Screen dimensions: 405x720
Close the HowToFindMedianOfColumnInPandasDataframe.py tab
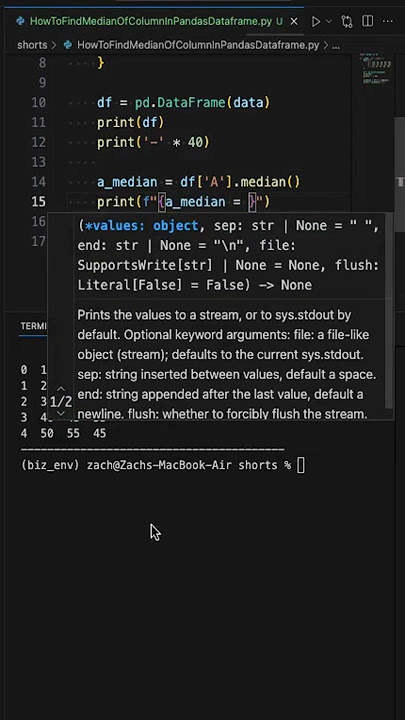pos(294,22)
